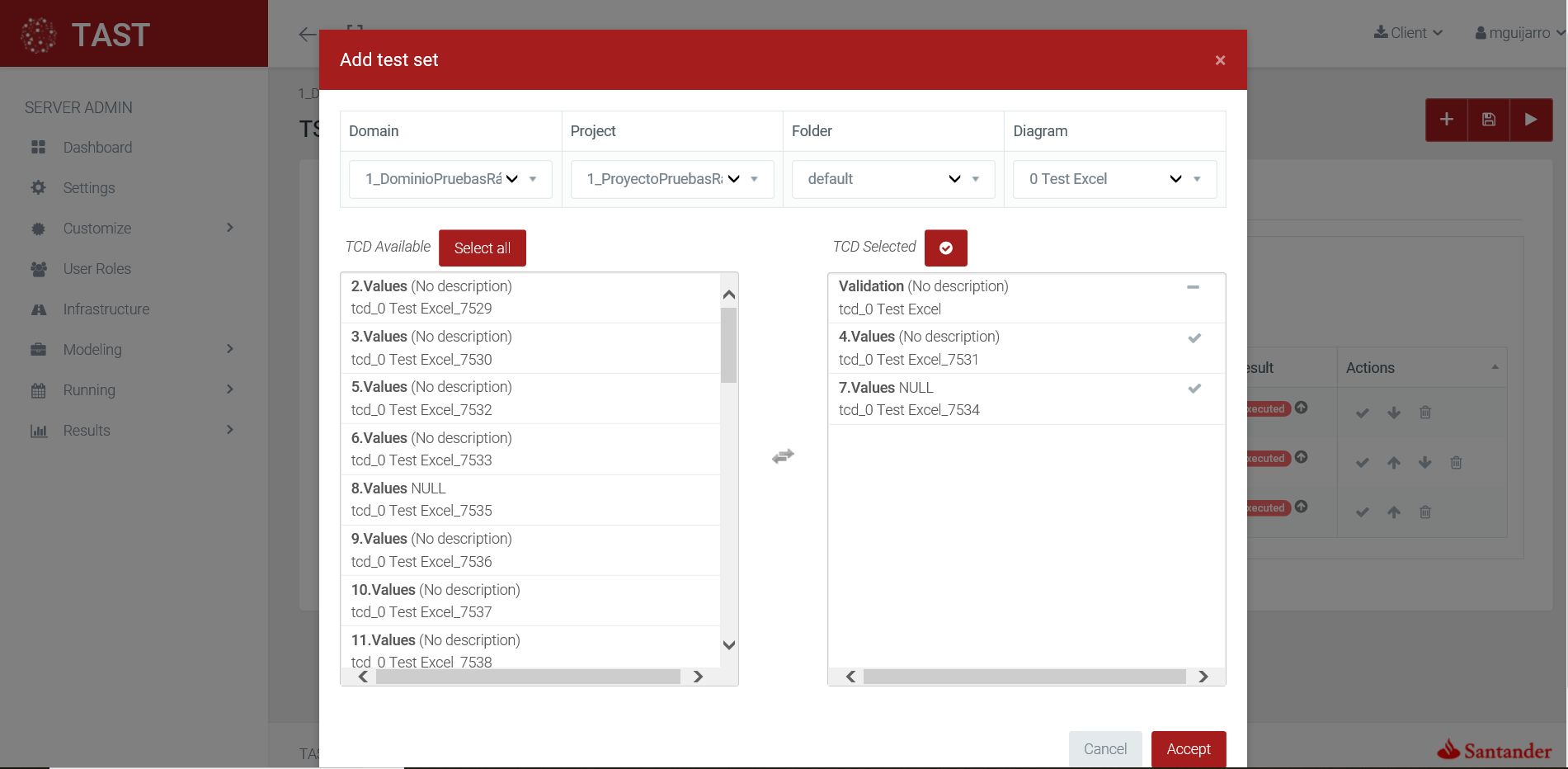This screenshot has height=769, width=1568.
Task: Expand the Diagram dropdown showing 0 Test Excel
Action: pyautogui.click(x=1114, y=179)
